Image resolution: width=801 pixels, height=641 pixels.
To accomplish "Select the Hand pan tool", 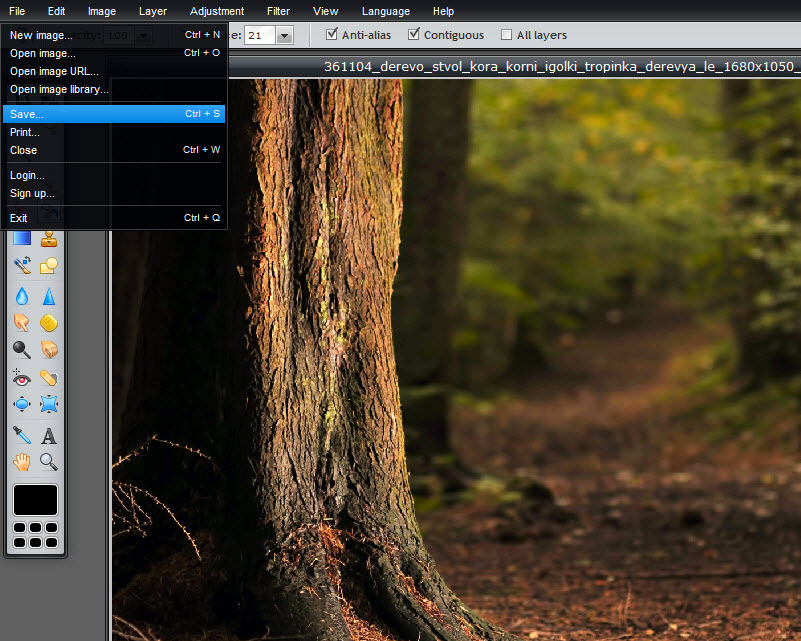I will (22, 462).
